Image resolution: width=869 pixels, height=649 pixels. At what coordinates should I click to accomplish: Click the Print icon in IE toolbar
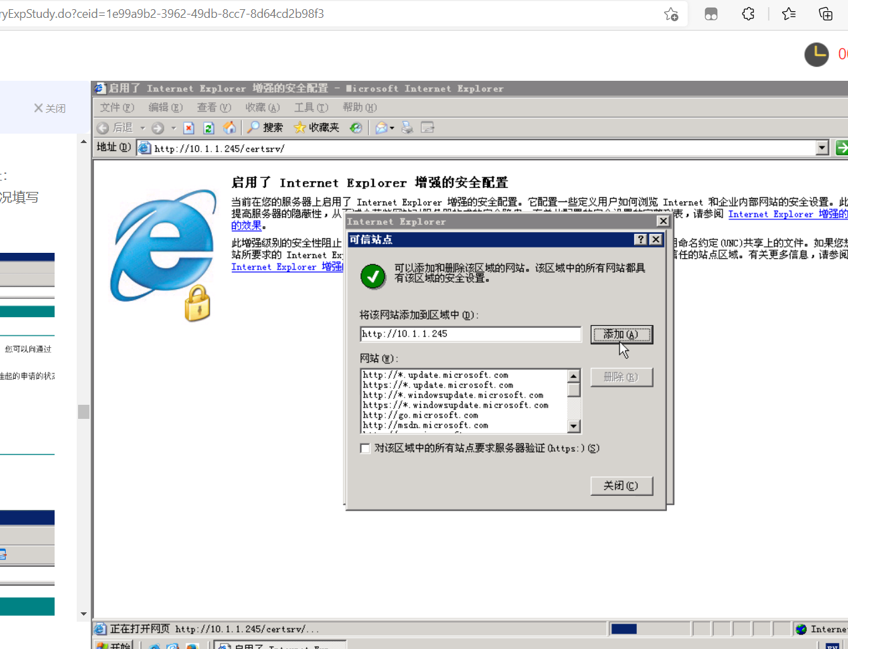point(407,127)
